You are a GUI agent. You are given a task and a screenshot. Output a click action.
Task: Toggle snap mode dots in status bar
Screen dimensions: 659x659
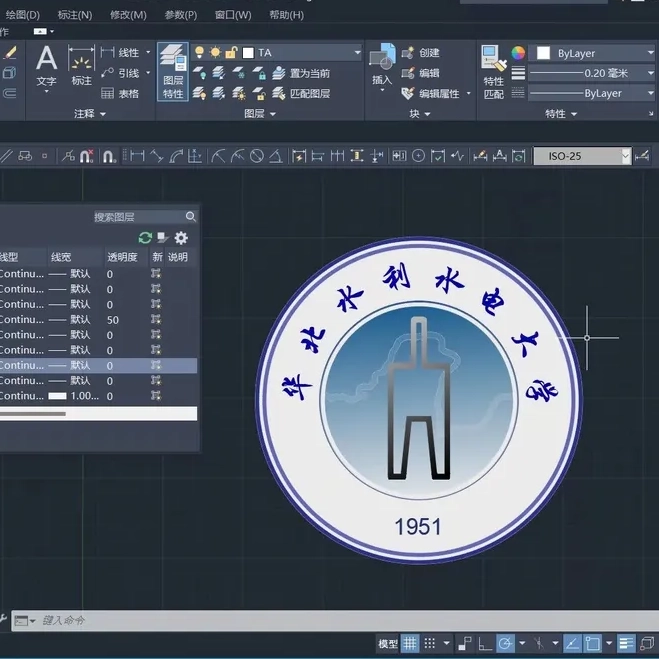430,643
